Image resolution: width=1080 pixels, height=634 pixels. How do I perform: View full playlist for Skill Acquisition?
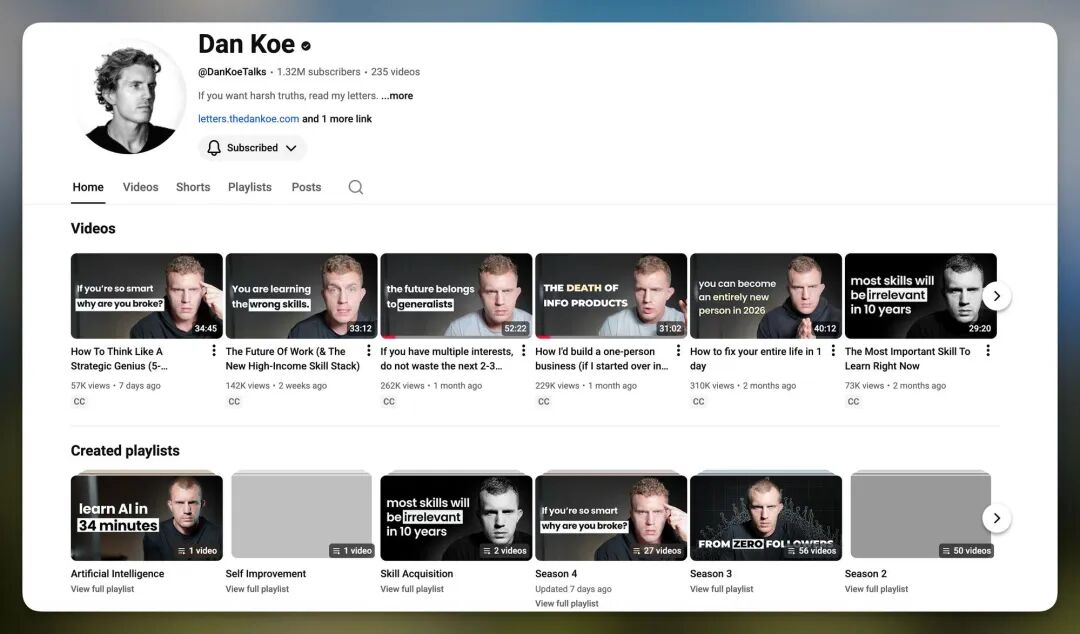tap(413, 589)
